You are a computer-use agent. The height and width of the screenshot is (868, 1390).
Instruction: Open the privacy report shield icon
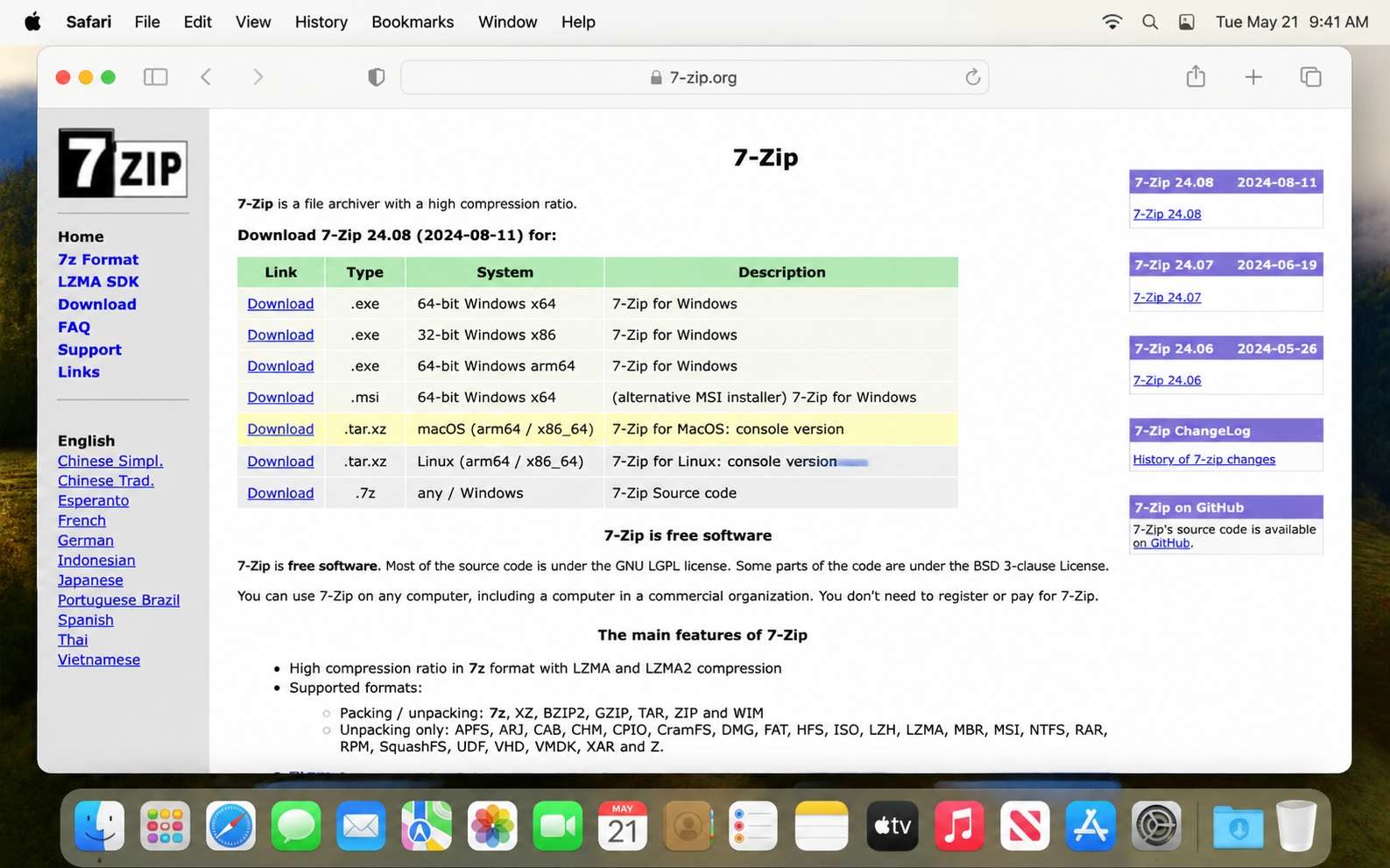(376, 77)
